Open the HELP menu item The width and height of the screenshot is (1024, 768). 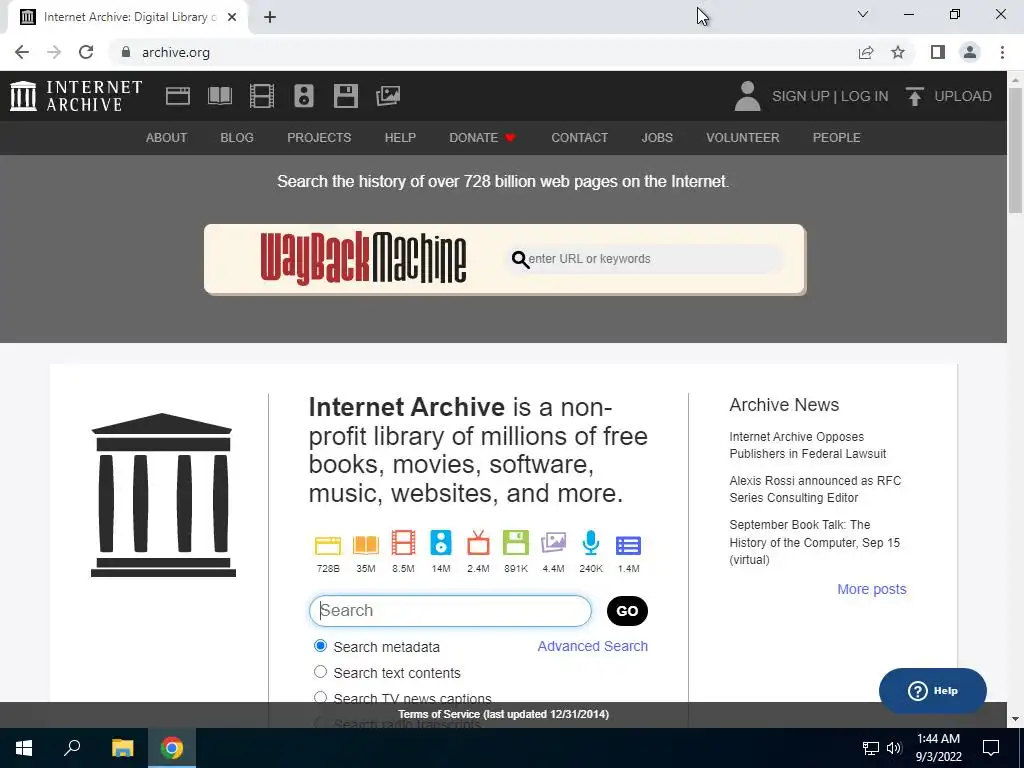400,138
